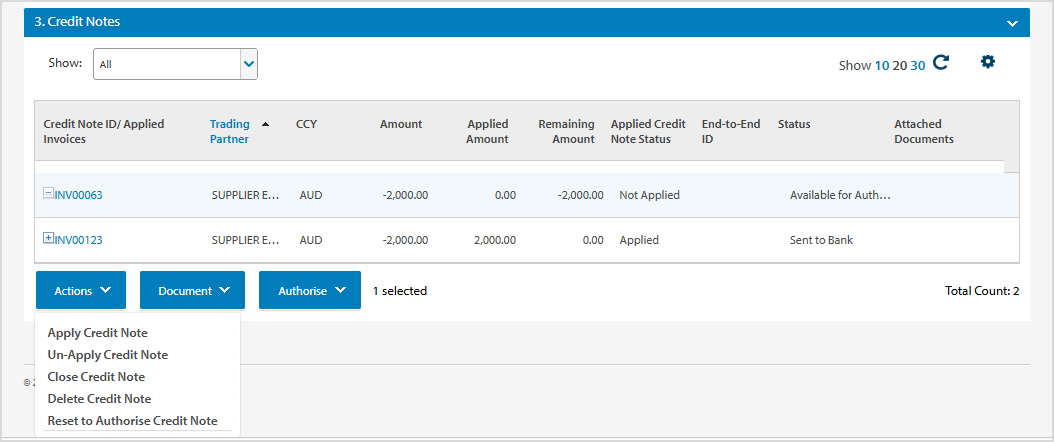Viewport: 1054px width, 442px height.
Task: Click the Credit Note ID/ Applied Invoices header
Action: [x=104, y=132]
